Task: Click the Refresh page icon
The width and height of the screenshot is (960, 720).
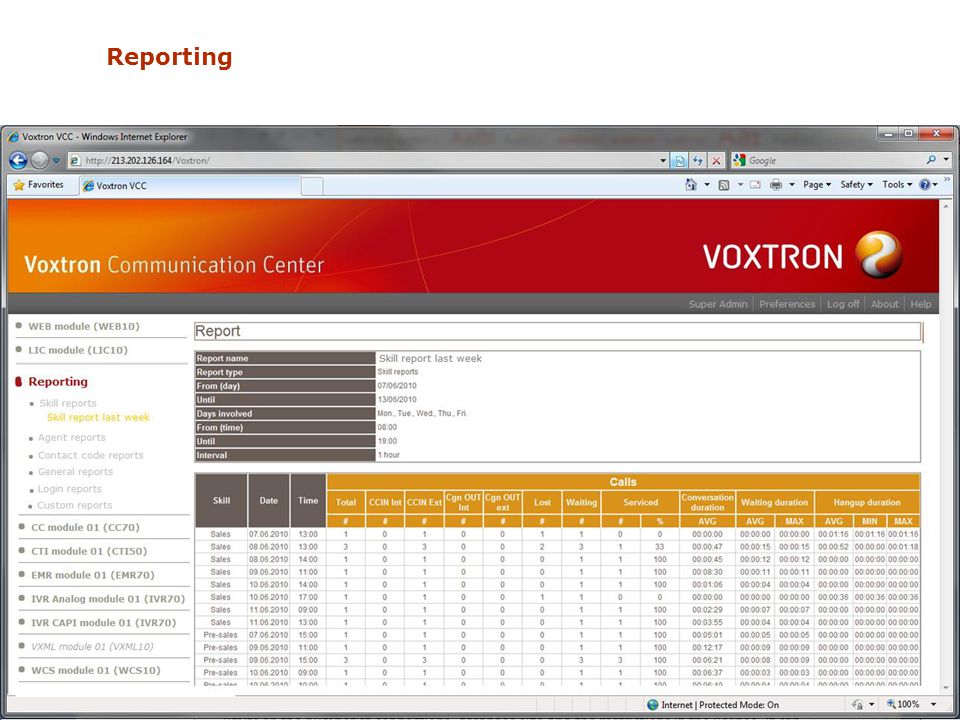Action: [697, 160]
